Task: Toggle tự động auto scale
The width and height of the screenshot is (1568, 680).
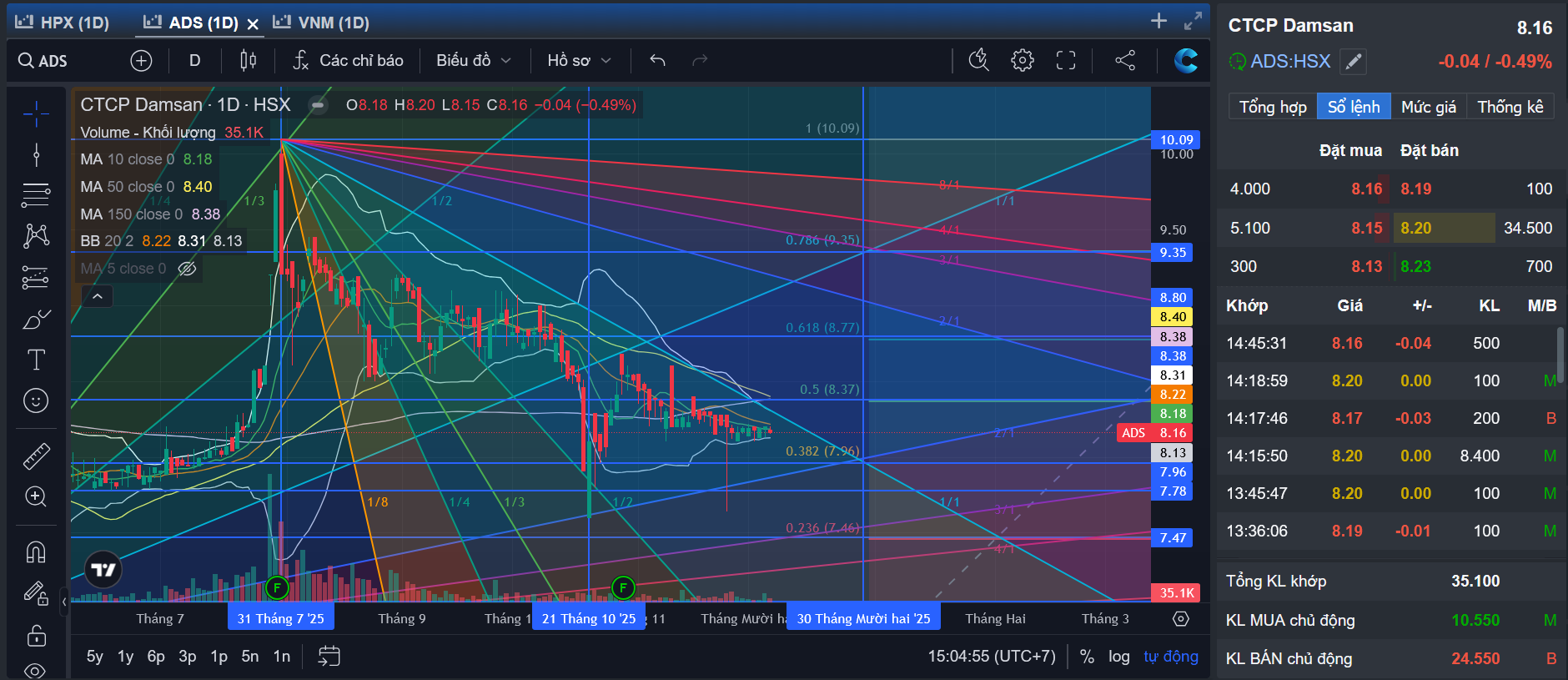Action: click(x=1171, y=657)
